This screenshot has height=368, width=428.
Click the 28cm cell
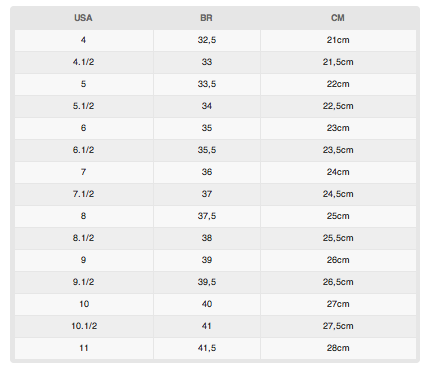tap(338, 348)
